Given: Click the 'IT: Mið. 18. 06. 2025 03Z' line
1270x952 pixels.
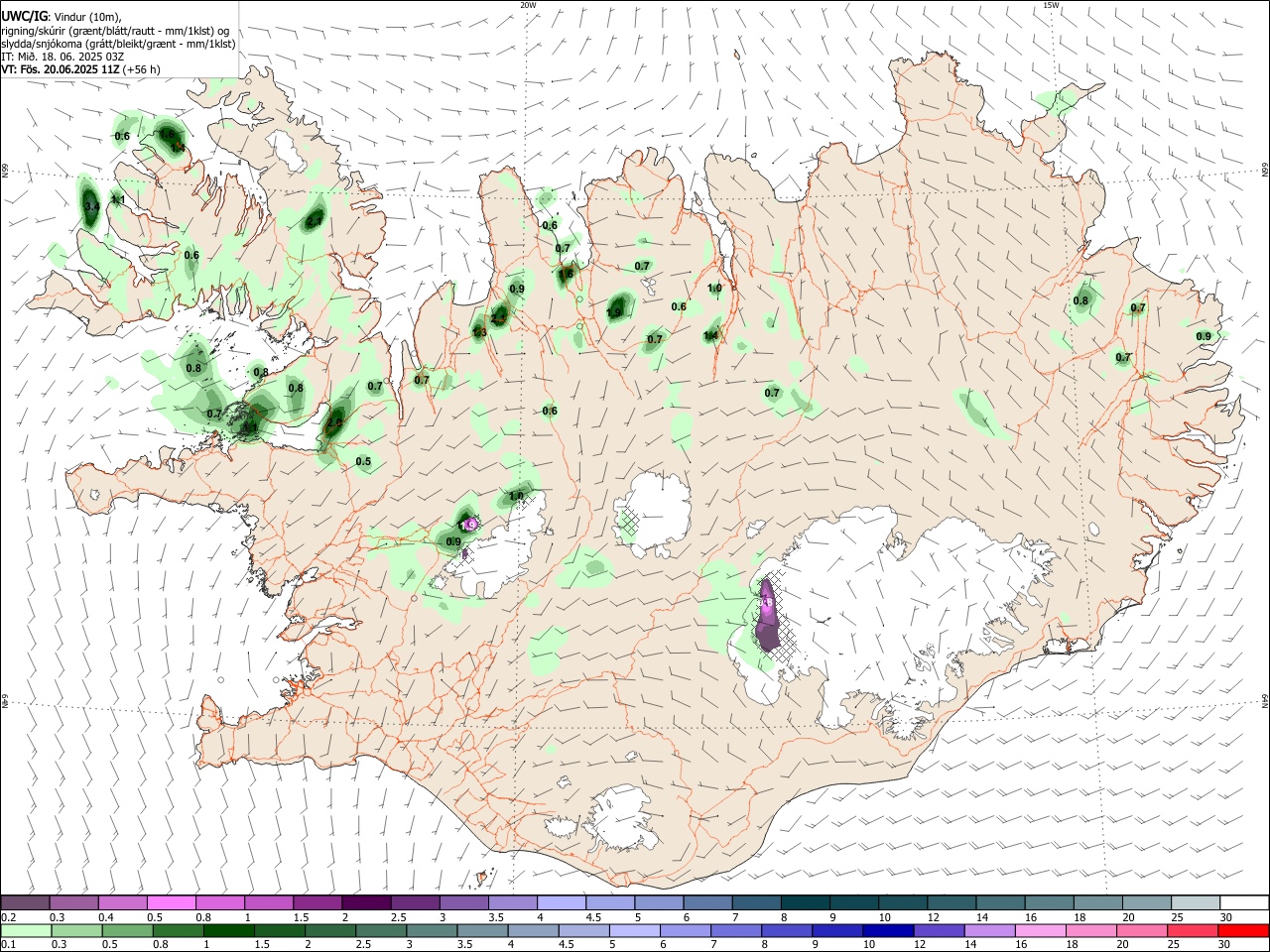Looking at the screenshot, I should coord(62,57).
